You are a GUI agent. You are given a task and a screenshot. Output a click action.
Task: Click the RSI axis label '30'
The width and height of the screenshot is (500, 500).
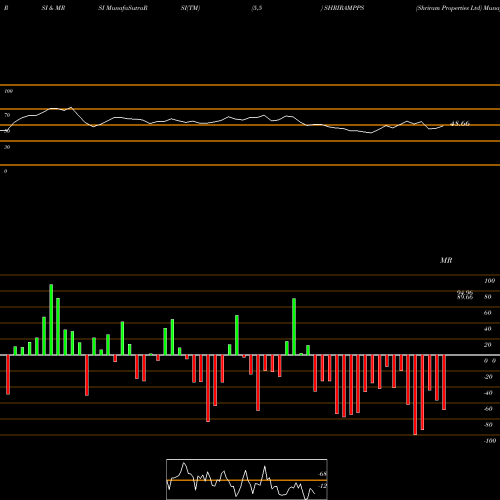(7, 147)
